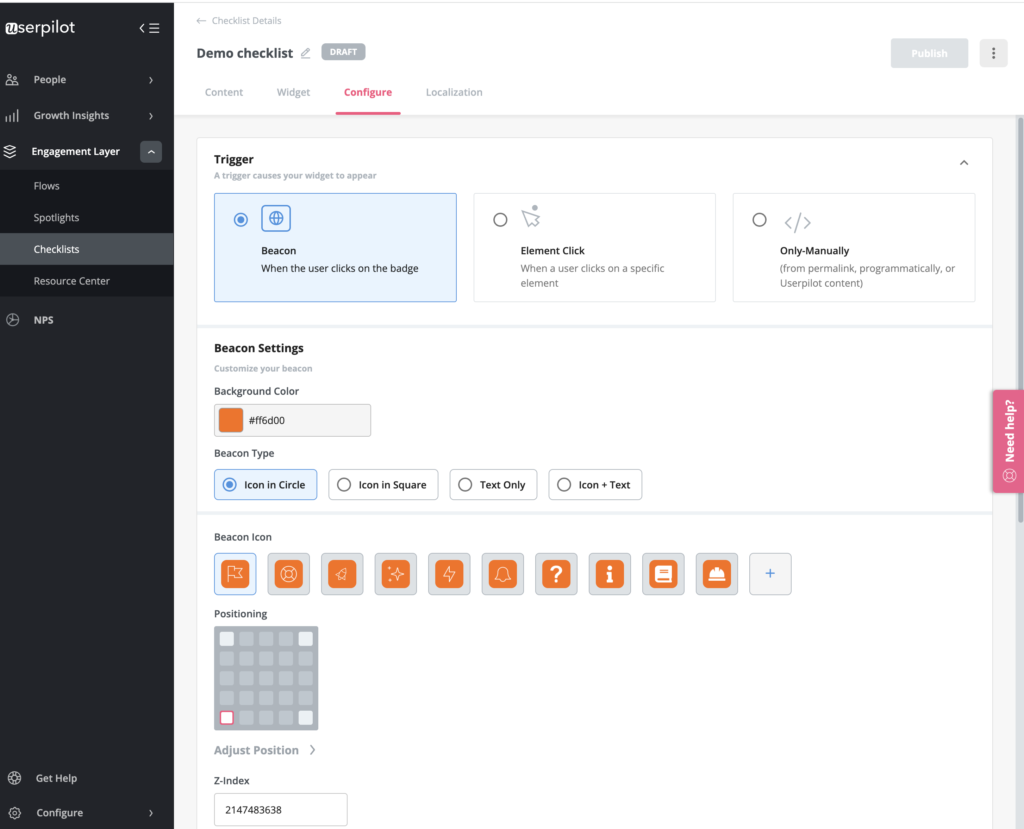Open Checklists in the sidebar
The width and height of the screenshot is (1024, 829).
point(87,249)
